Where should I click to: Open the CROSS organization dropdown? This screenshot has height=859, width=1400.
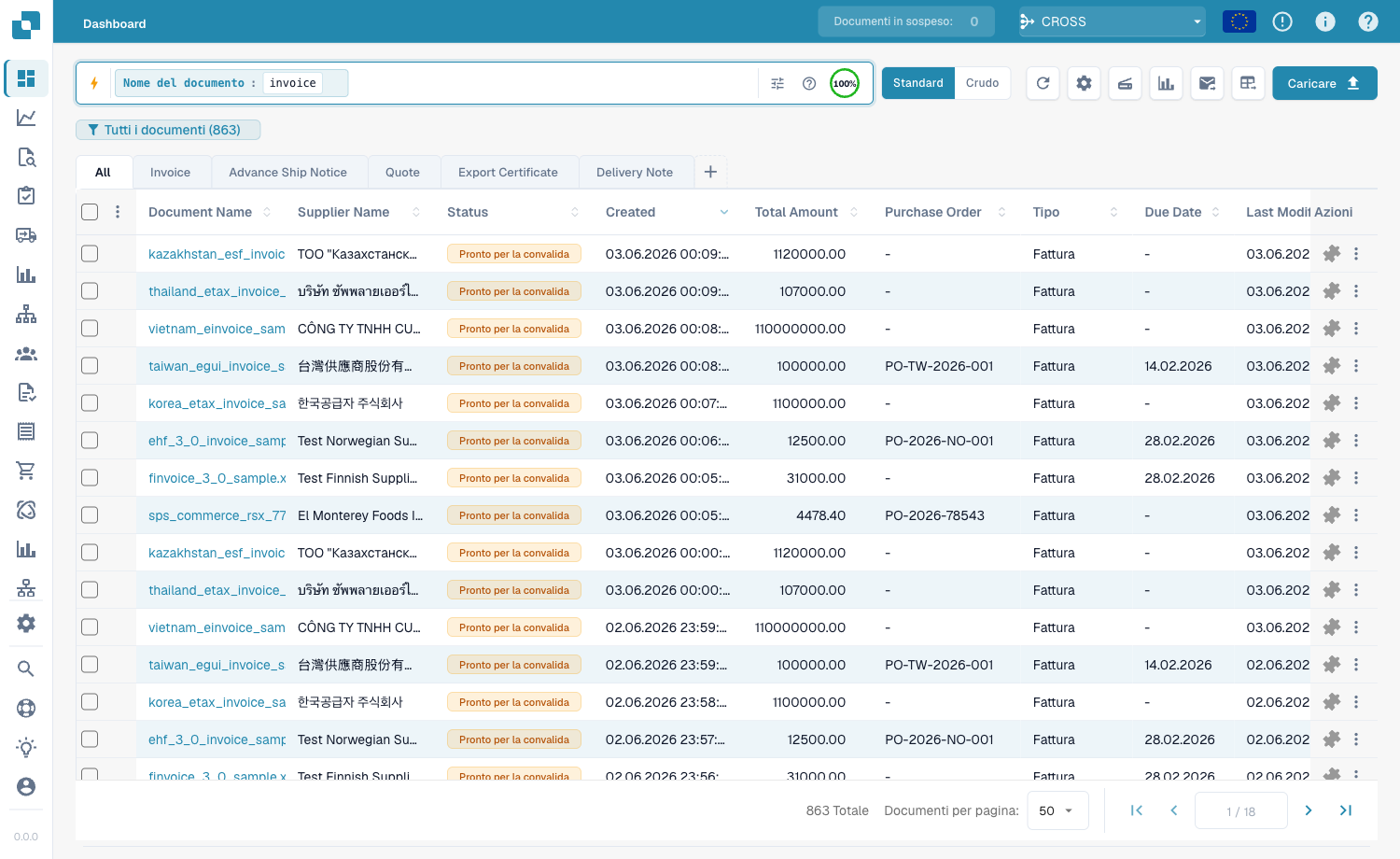pos(1112,21)
